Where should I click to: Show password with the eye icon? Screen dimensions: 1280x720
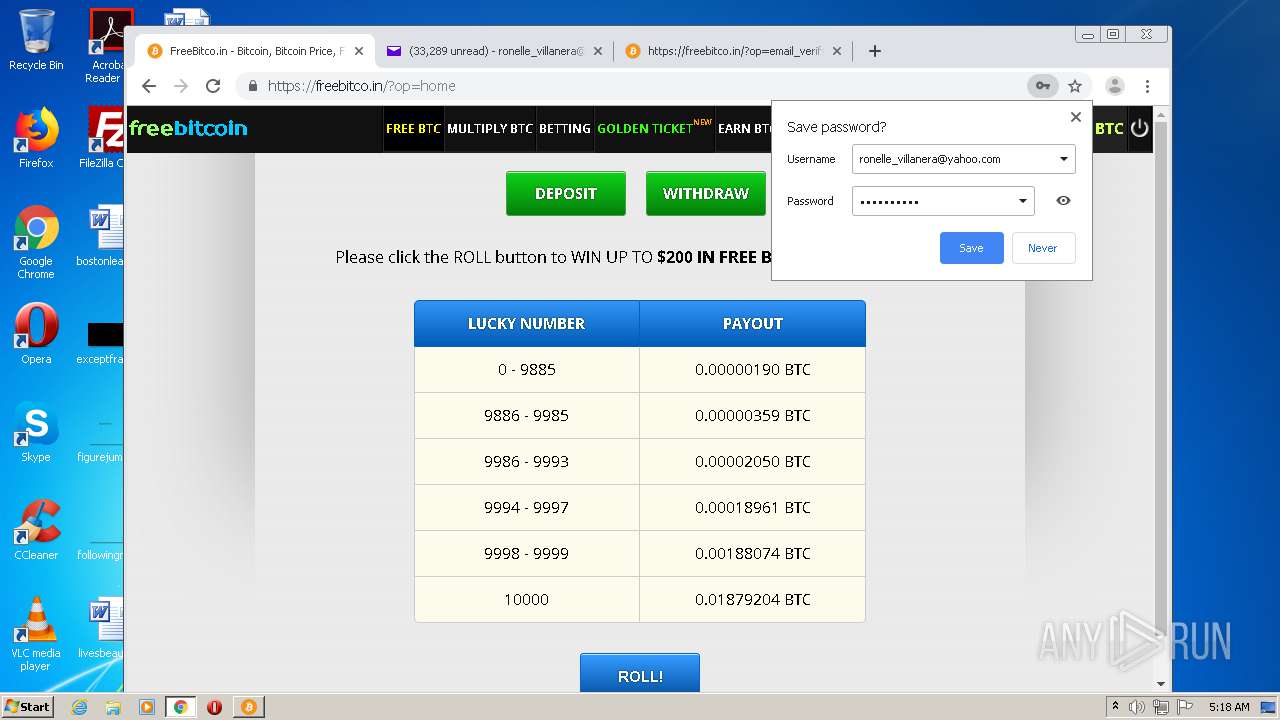(x=1063, y=201)
